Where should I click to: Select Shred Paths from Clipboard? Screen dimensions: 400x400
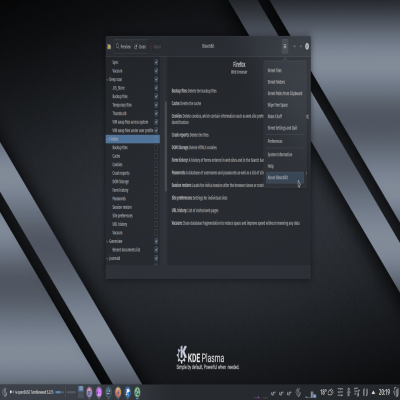click(285, 93)
